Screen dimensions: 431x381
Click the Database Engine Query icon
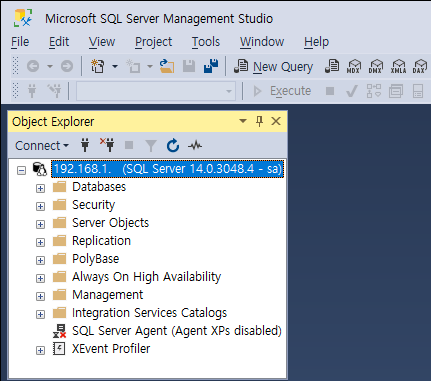[x=332, y=66]
